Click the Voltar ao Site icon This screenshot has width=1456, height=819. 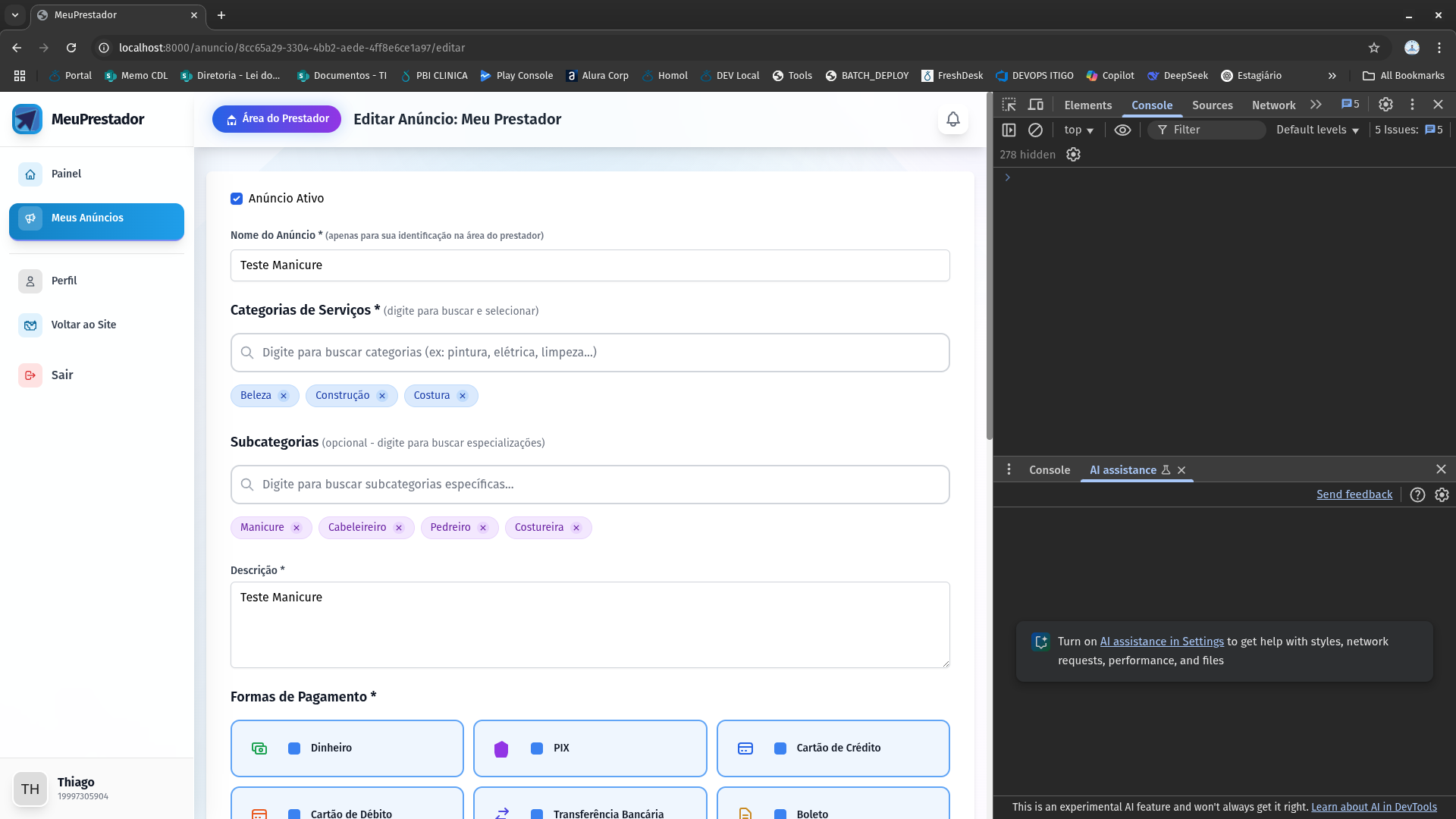[30, 325]
